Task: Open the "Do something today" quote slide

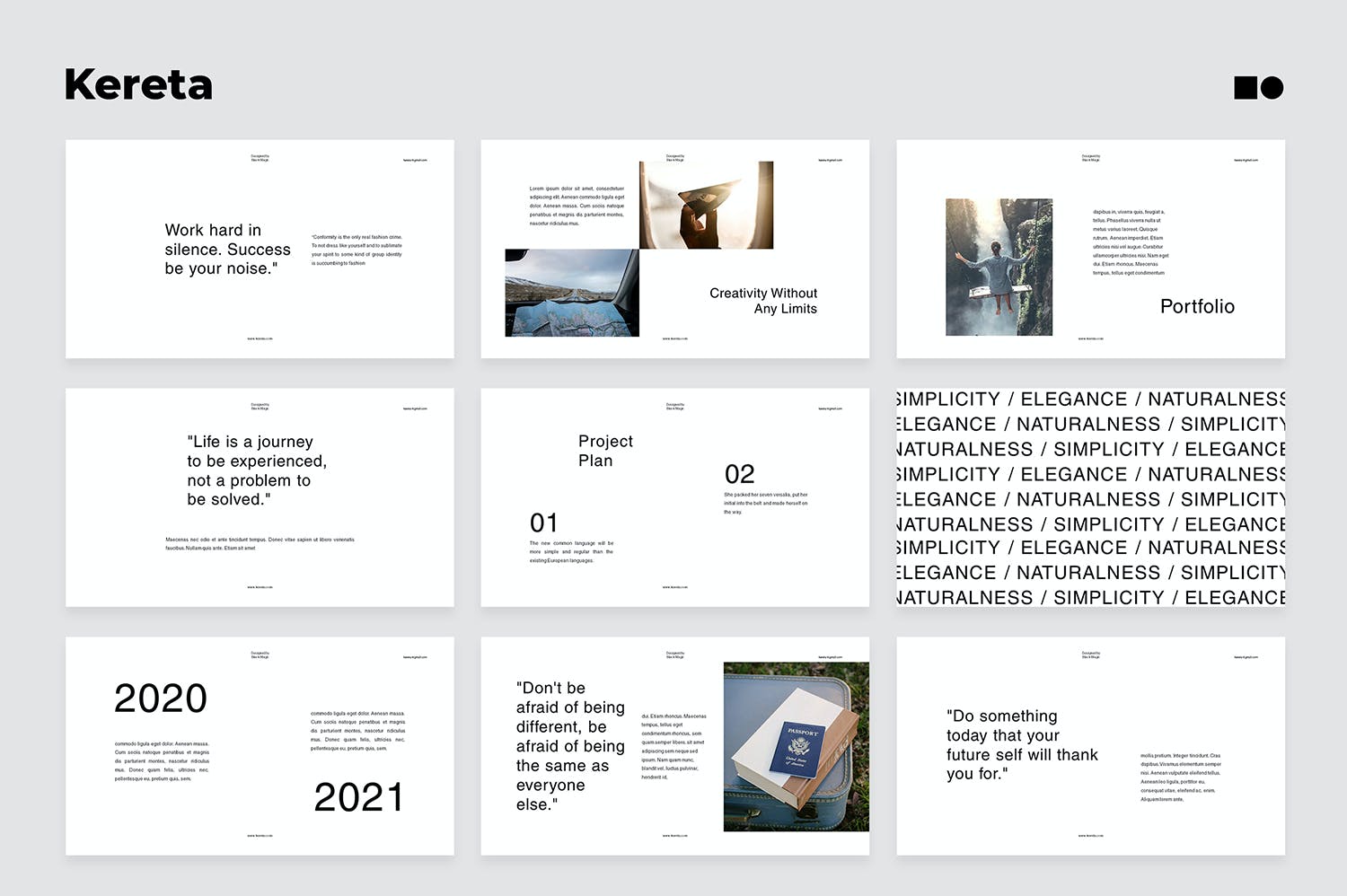Action: click(x=1090, y=746)
